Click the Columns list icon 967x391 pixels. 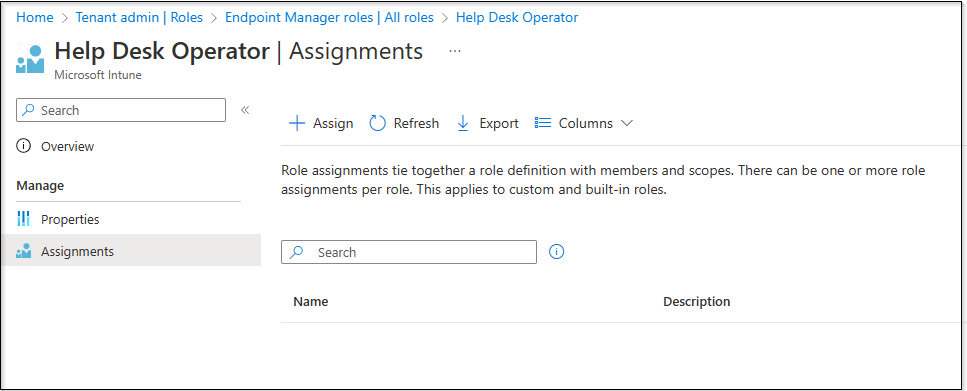(x=543, y=123)
